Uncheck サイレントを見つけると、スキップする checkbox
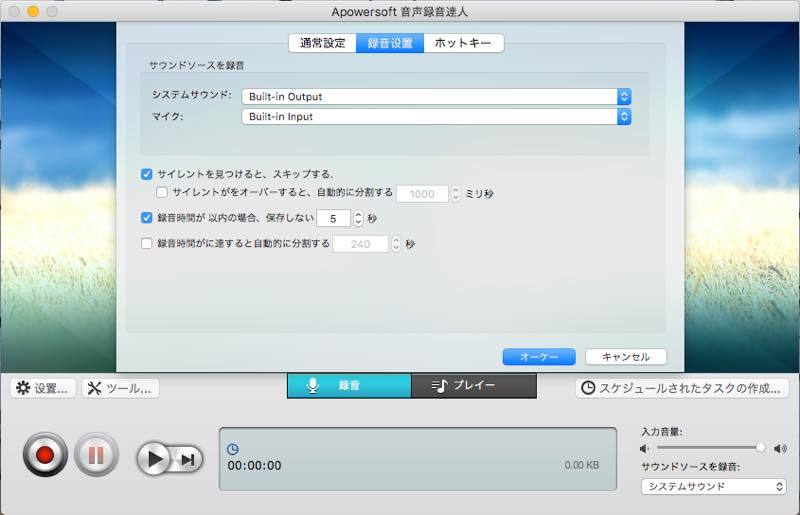Image resolution: width=800 pixels, height=515 pixels. (146, 174)
